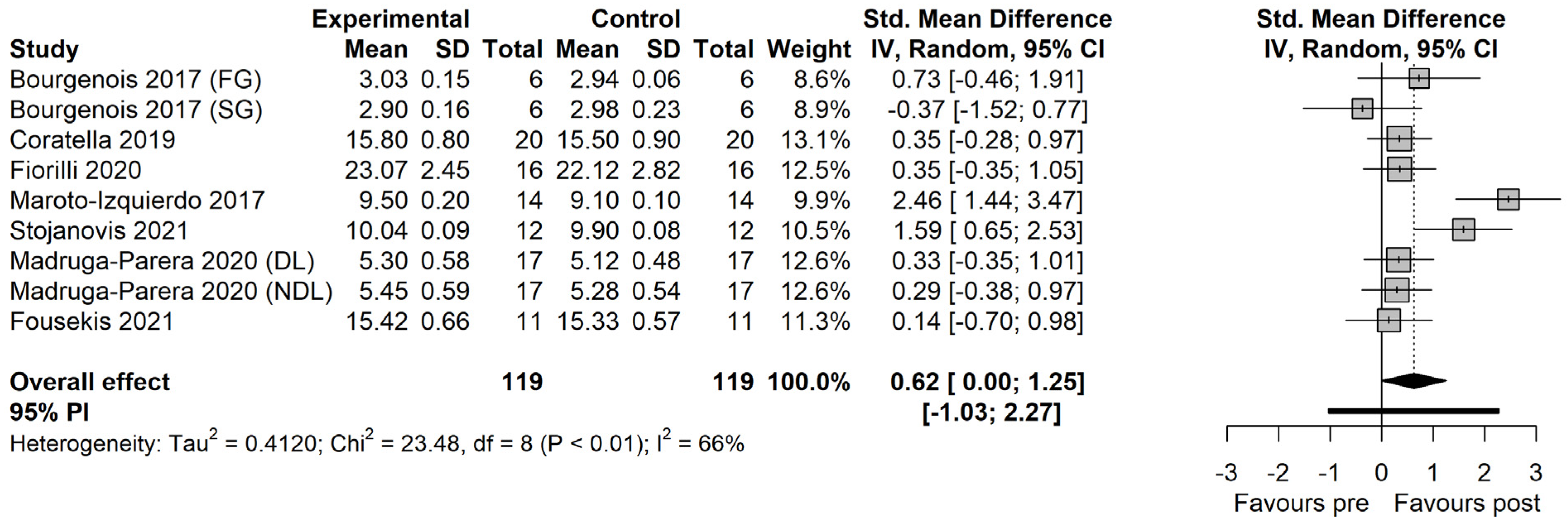Click the Control group header
This screenshot has width=1568, height=526.
click(x=635, y=19)
